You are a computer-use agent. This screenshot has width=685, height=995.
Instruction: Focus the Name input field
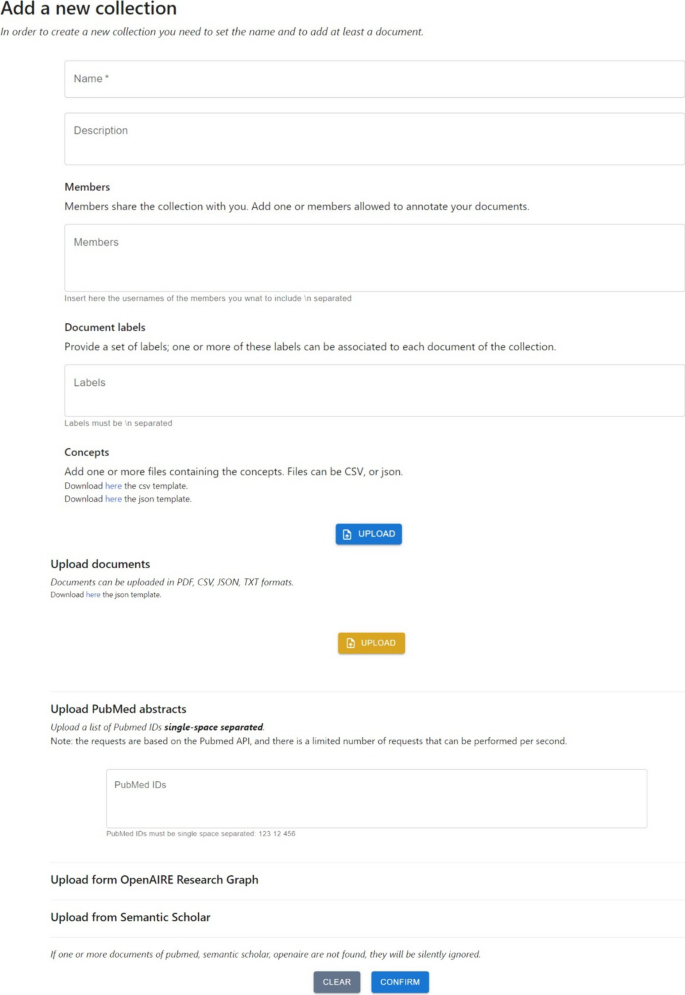[374, 79]
